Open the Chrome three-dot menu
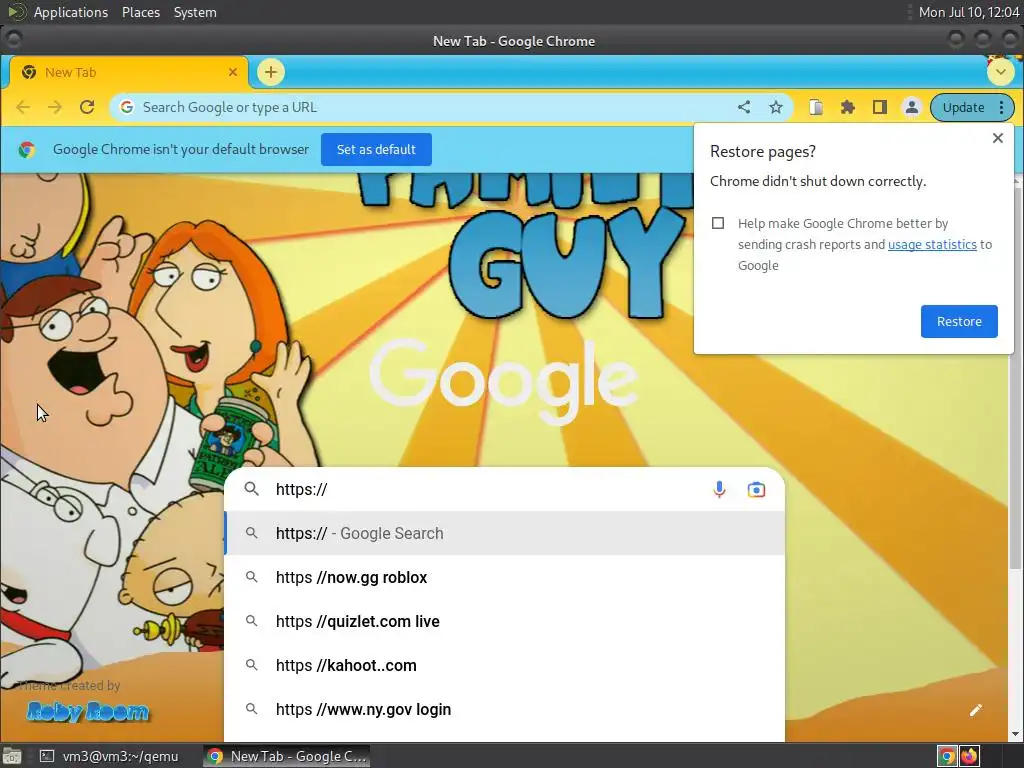Viewport: 1024px width, 768px height. coord(1002,107)
